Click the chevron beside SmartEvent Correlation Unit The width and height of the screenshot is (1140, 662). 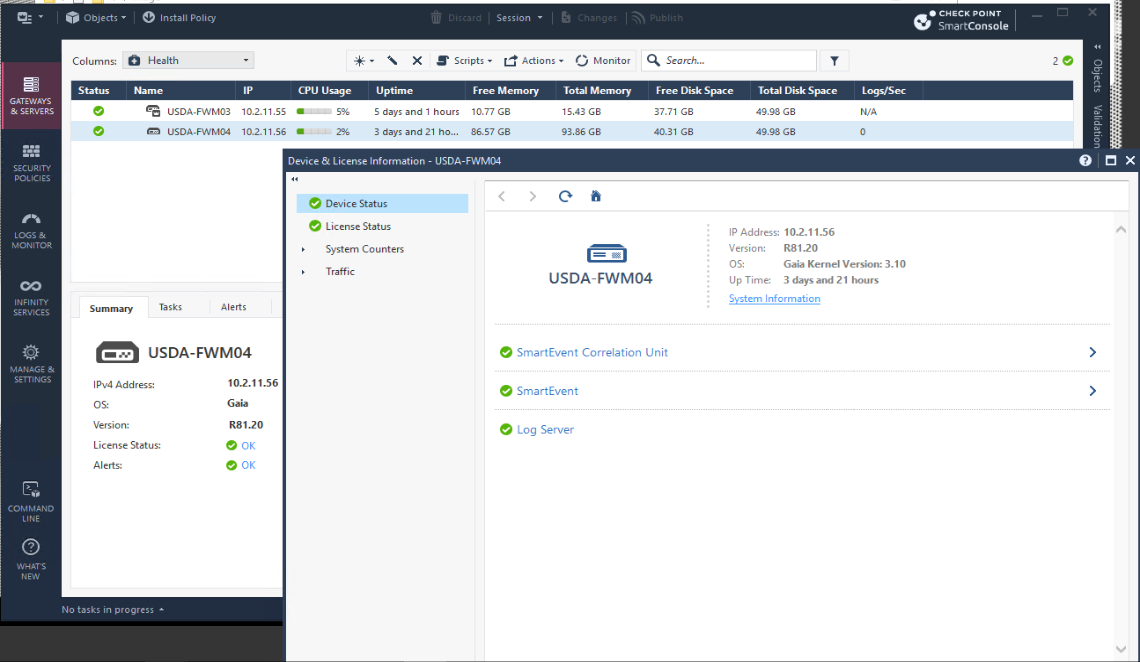[1092, 352]
